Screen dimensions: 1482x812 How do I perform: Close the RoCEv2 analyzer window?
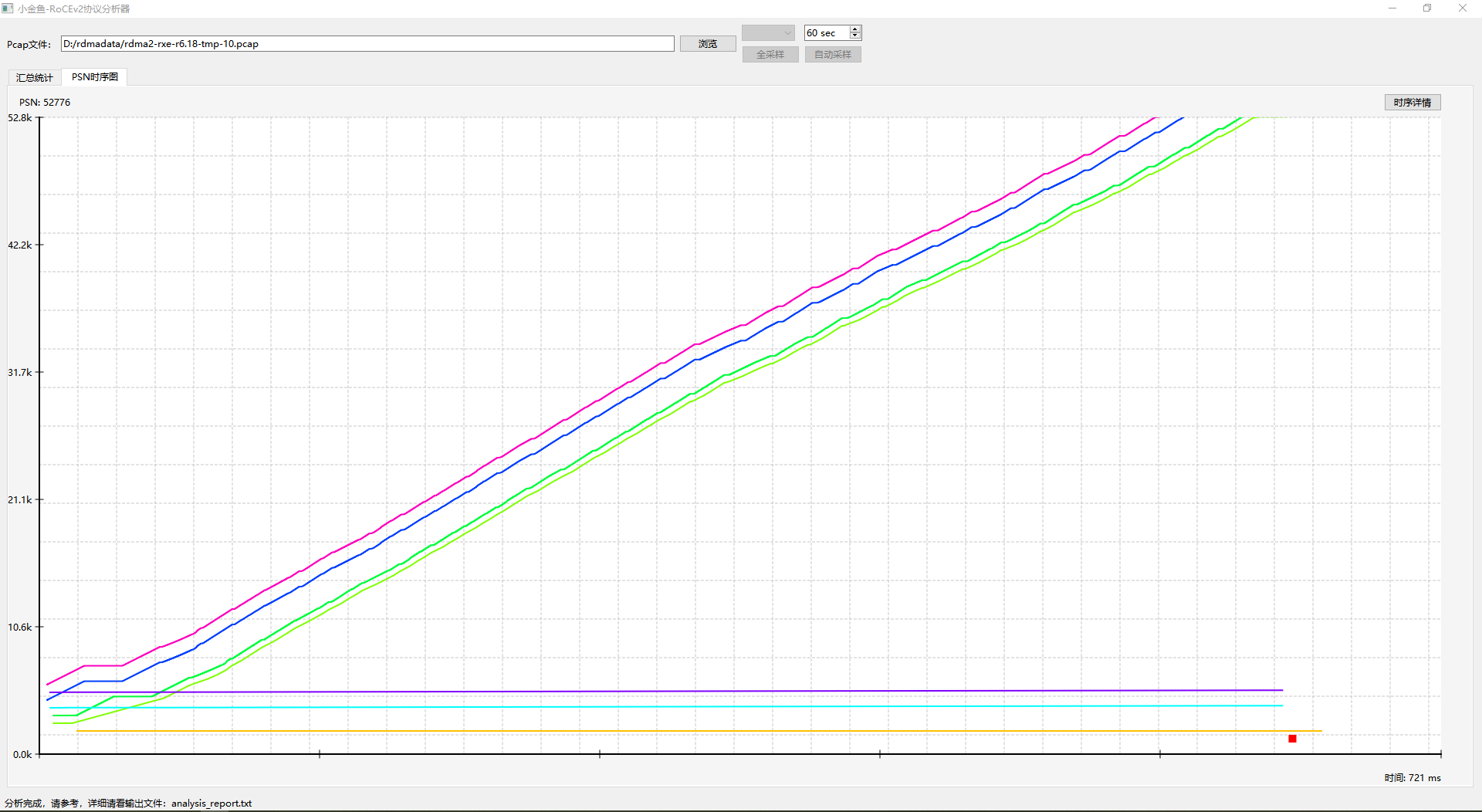(1462, 8)
